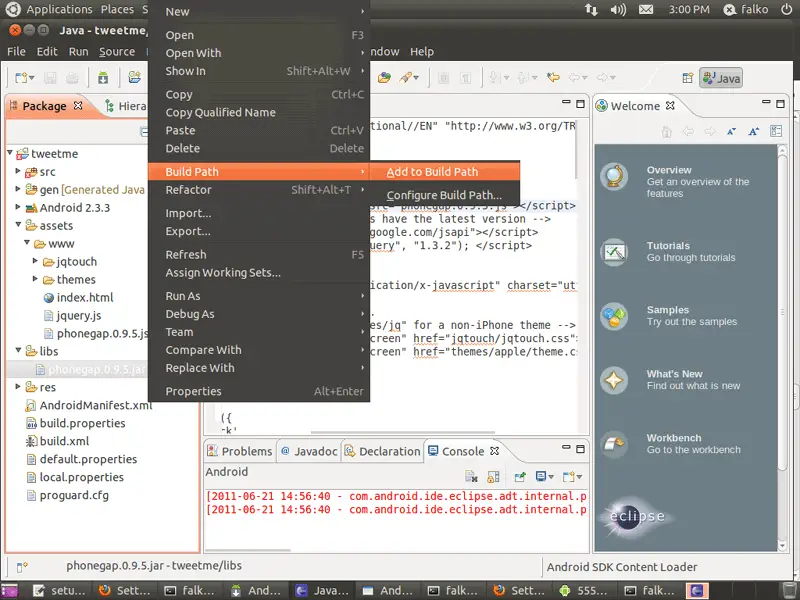This screenshot has height=600, width=800.
Task: Expand the gen folder node
Action: pyautogui.click(x=18, y=189)
